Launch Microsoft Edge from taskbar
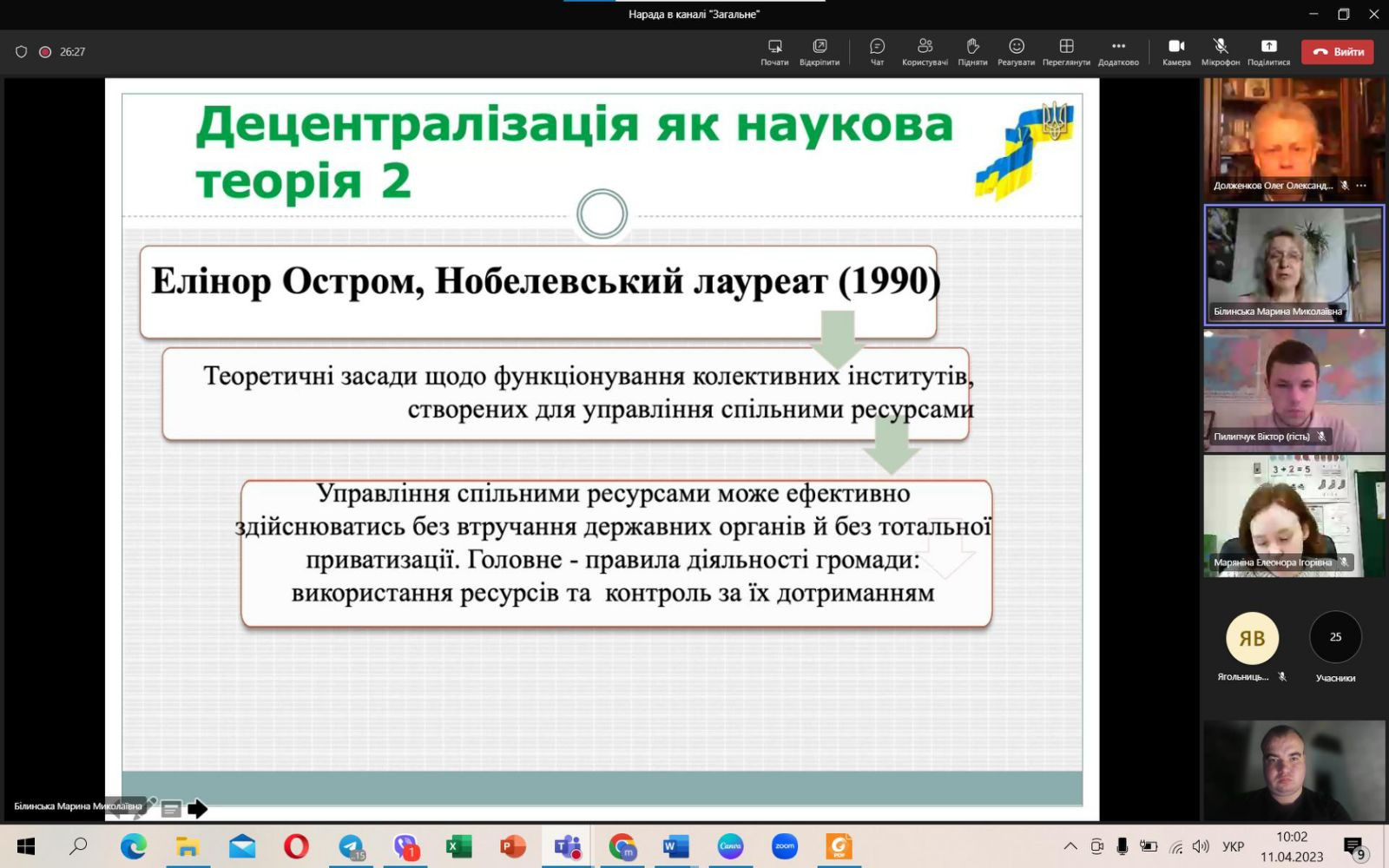The image size is (1389, 868). (x=133, y=846)
